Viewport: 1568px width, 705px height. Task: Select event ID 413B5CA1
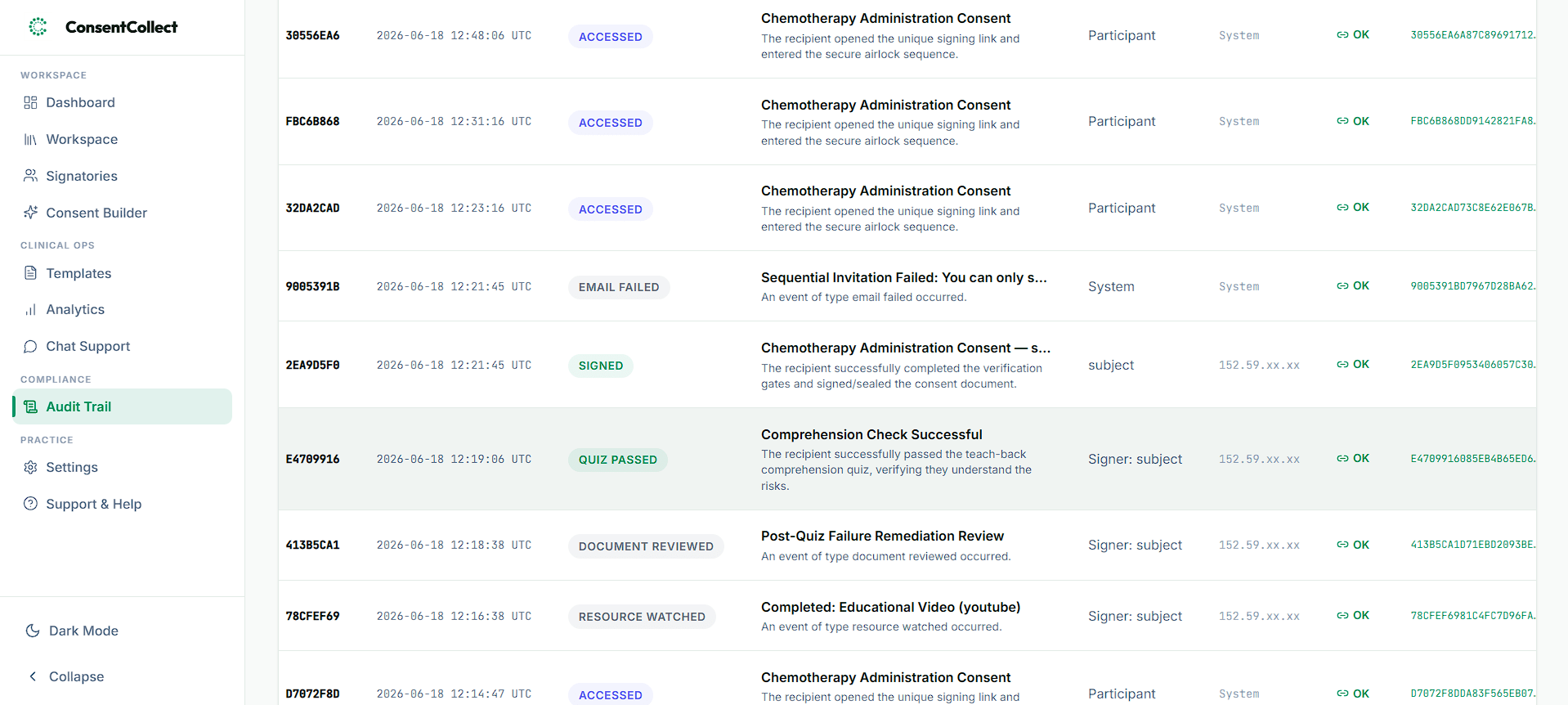click(312, 545)
